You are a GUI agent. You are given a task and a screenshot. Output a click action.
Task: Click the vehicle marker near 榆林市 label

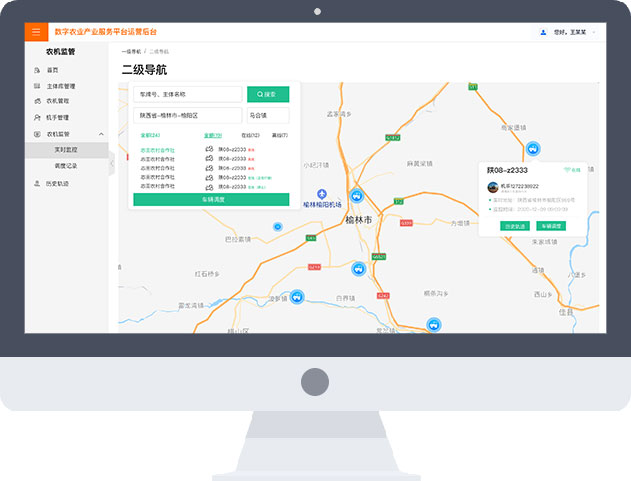pyautogui.click(x=357, y=196)
